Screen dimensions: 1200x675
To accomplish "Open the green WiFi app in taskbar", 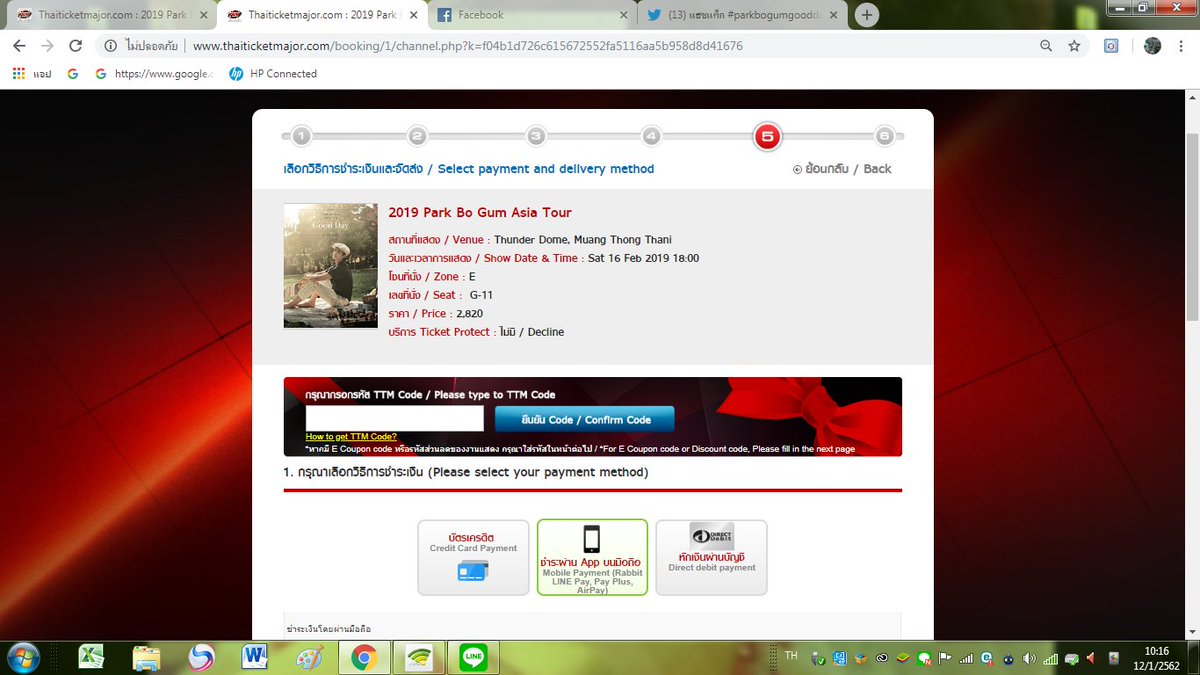I will pyautogui.click(x=418, y=657).
